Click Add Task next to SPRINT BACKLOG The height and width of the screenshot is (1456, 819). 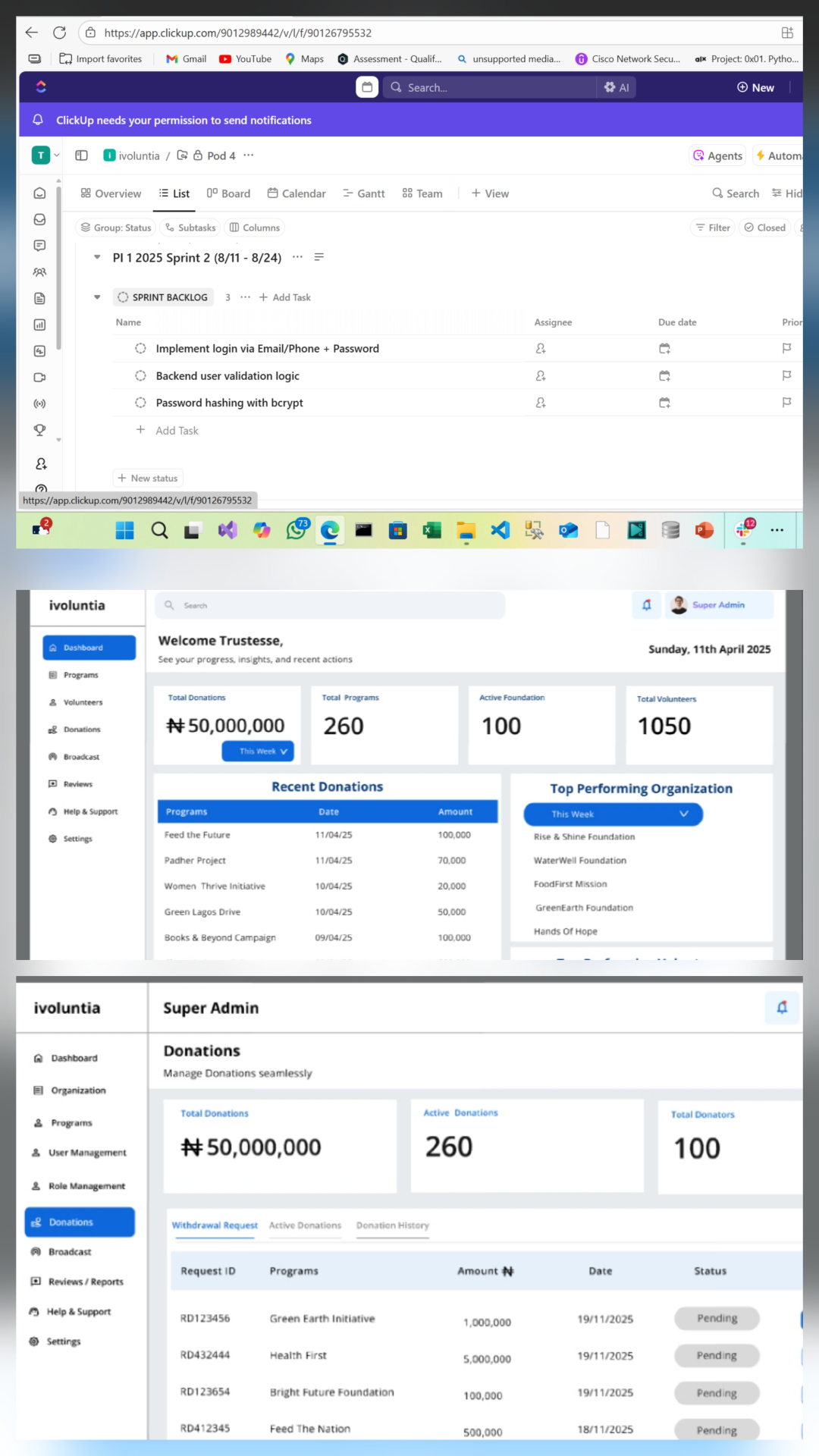tap(285, 297)
